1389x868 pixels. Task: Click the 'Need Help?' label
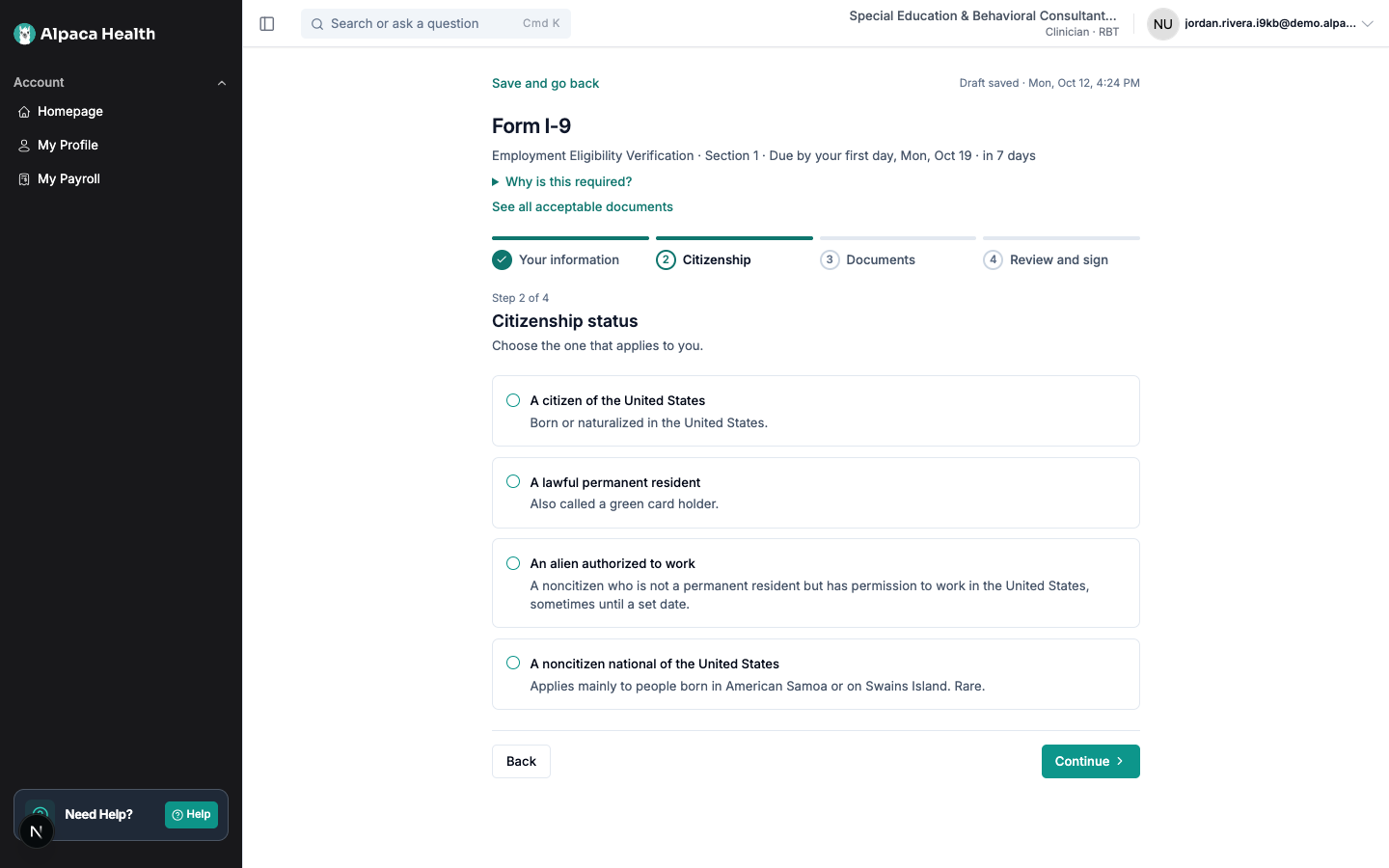coord(98,815)
